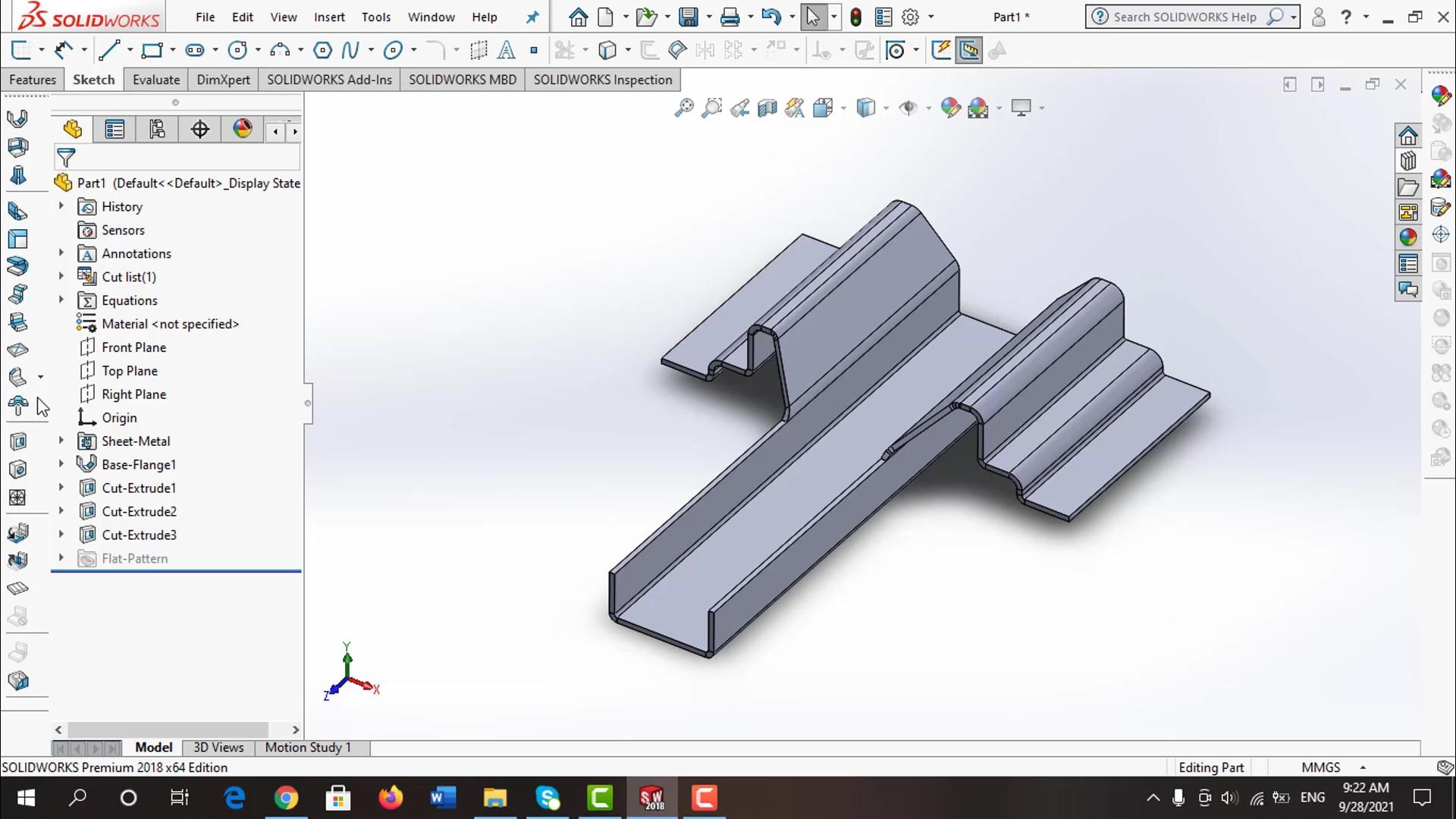Select the Line sketch tool

tap(109, 50)
